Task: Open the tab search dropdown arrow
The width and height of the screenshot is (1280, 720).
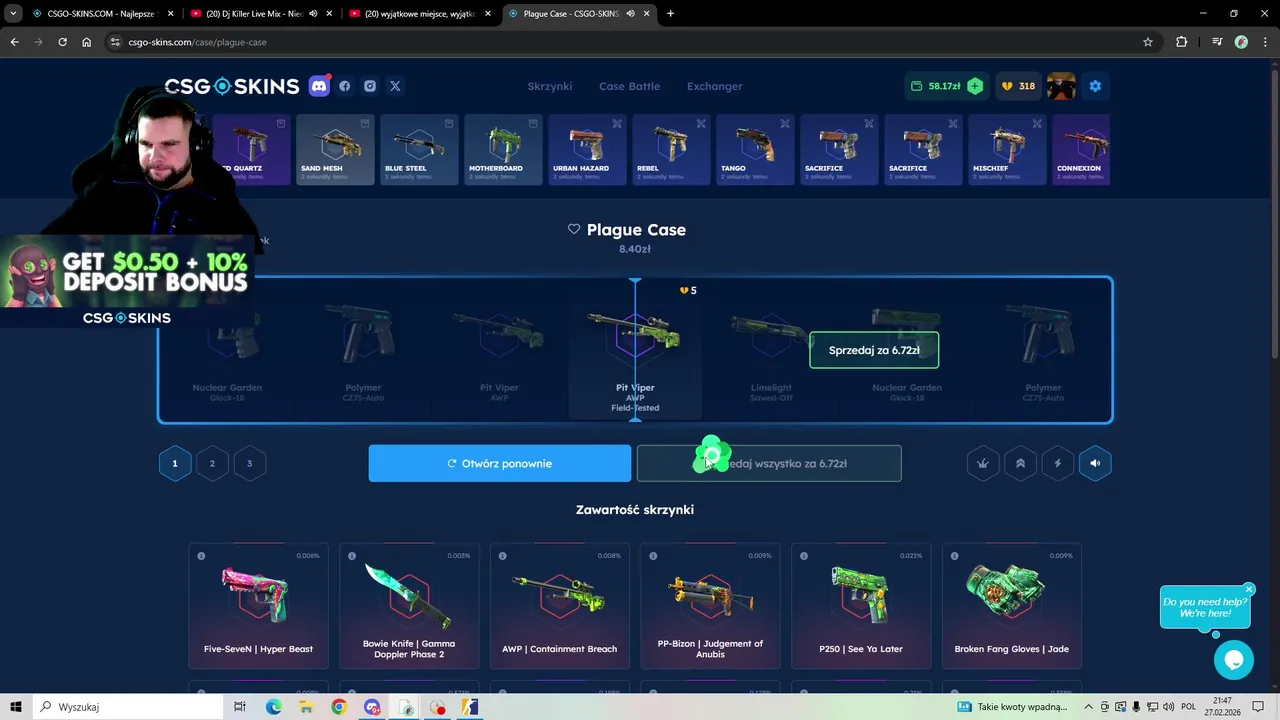Action: [x=12, y=13]
